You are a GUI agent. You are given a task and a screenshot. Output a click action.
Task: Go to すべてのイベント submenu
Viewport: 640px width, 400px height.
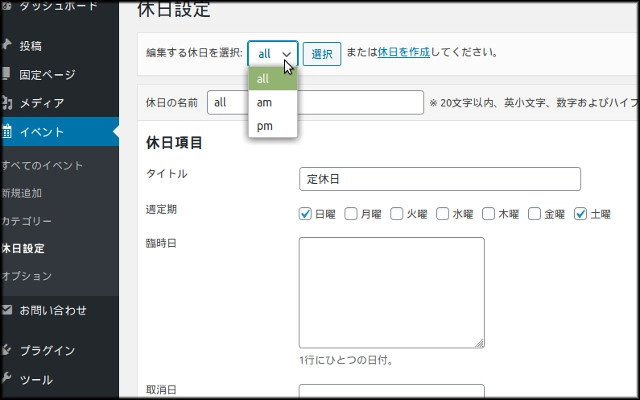(42, 166)
